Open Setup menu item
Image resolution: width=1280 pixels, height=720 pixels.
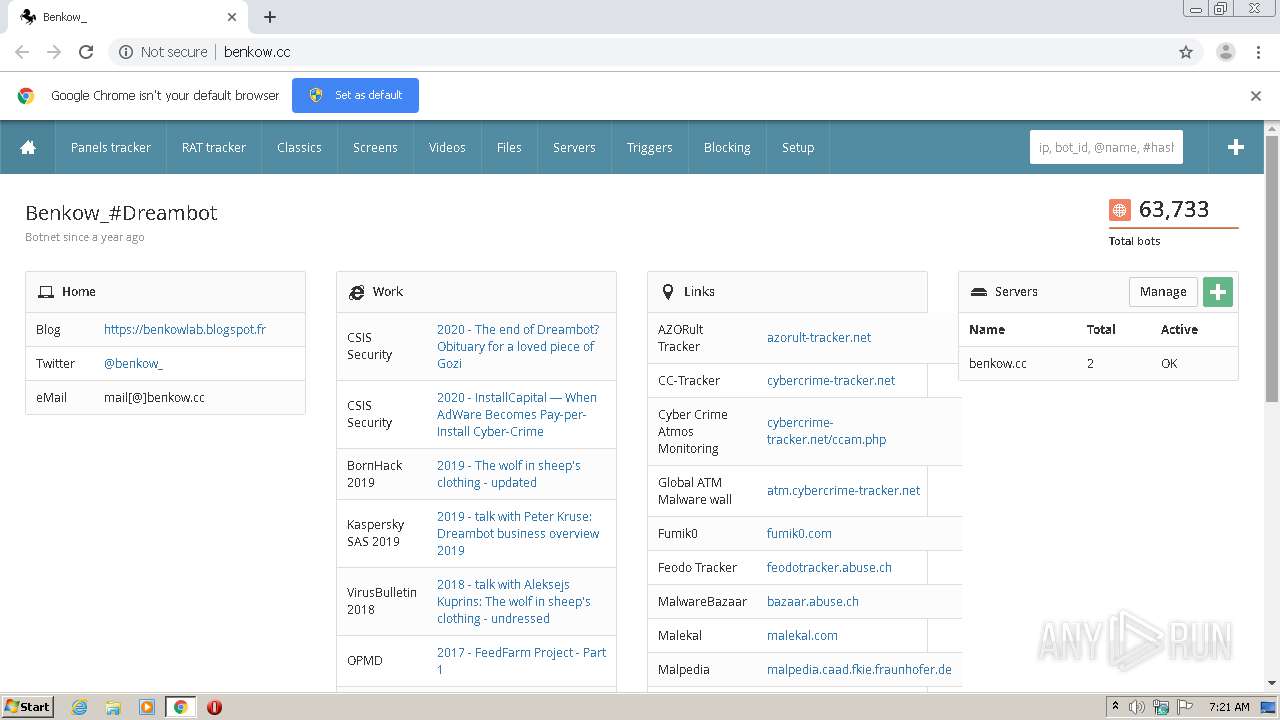[798, 147]
